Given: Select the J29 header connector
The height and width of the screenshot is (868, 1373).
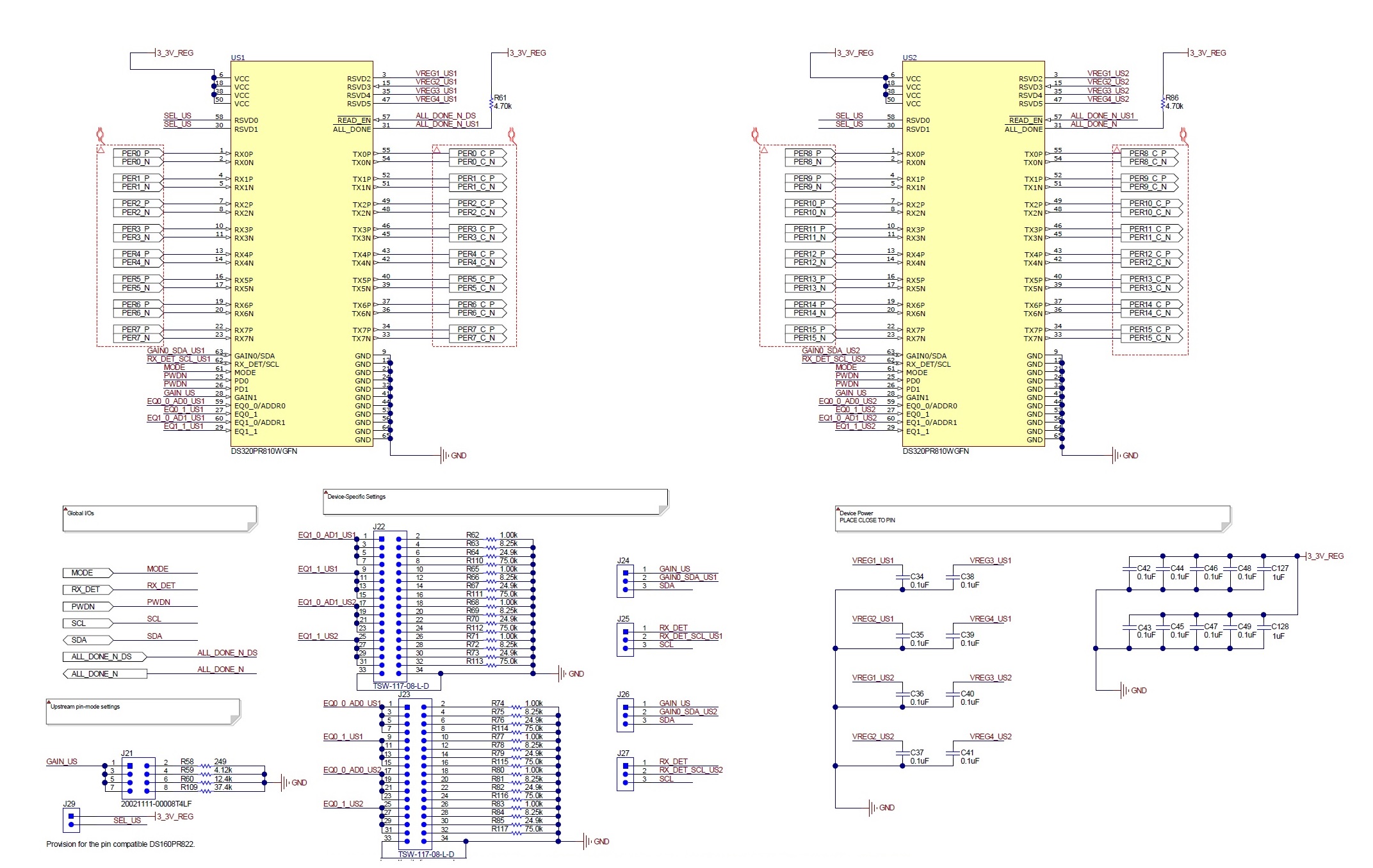Looking at the screenshot, I should point(71,820).
